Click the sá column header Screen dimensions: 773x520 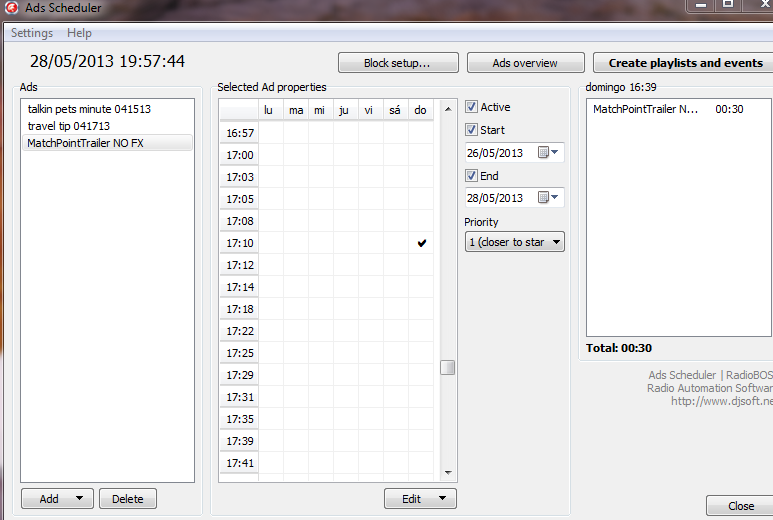click(x=396, y=110)
